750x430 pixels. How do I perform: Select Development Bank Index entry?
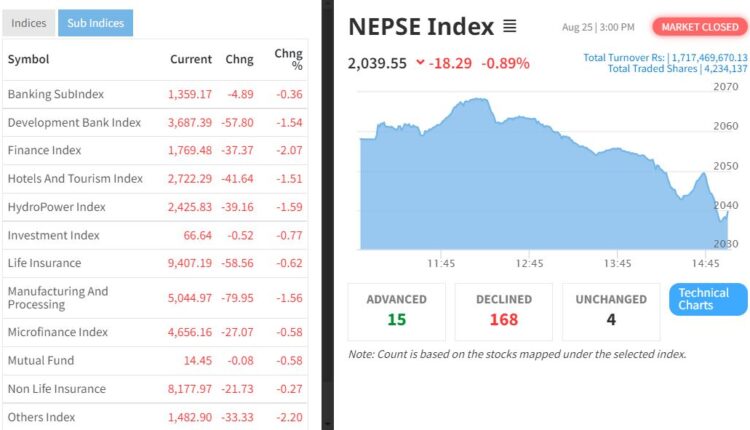click(x=74, y=122)
